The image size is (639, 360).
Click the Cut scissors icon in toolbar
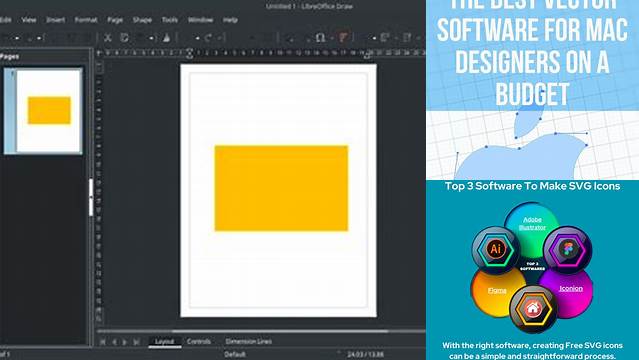coord(108,38)
